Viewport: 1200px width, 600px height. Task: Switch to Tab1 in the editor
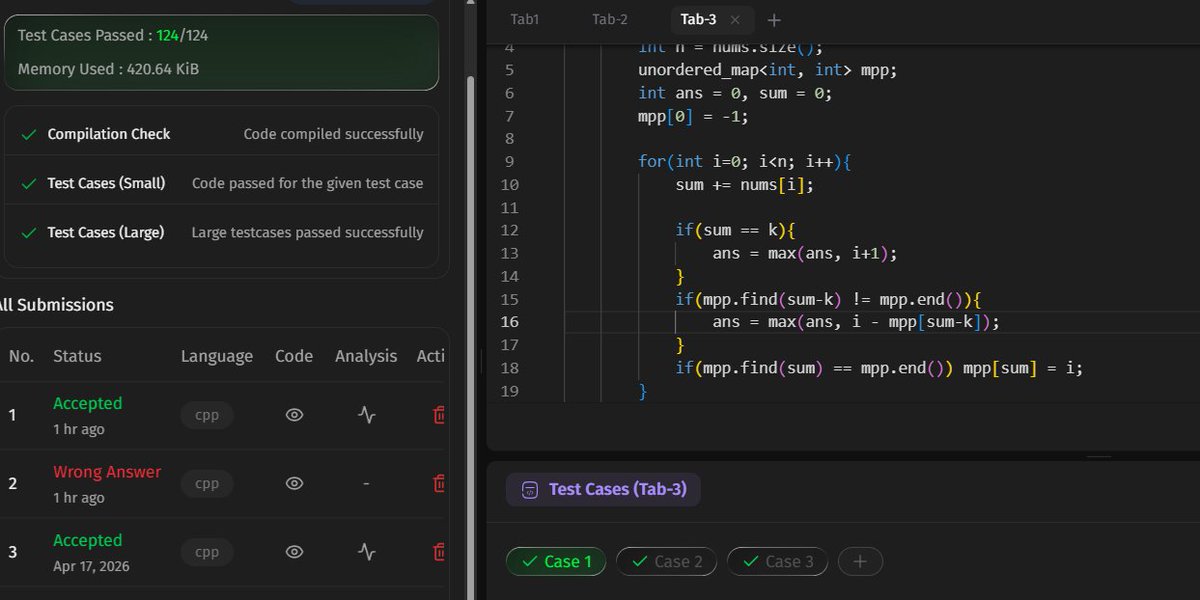click(x=524, y=19)
